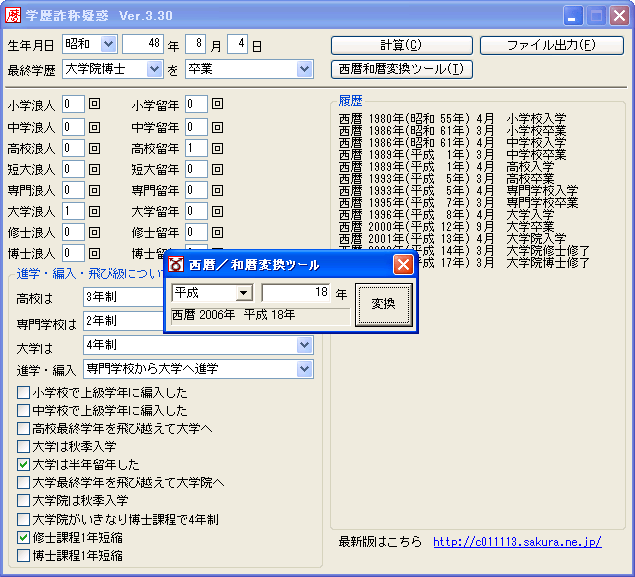Expand the 卒業 status dropdown

pos(305,69)
